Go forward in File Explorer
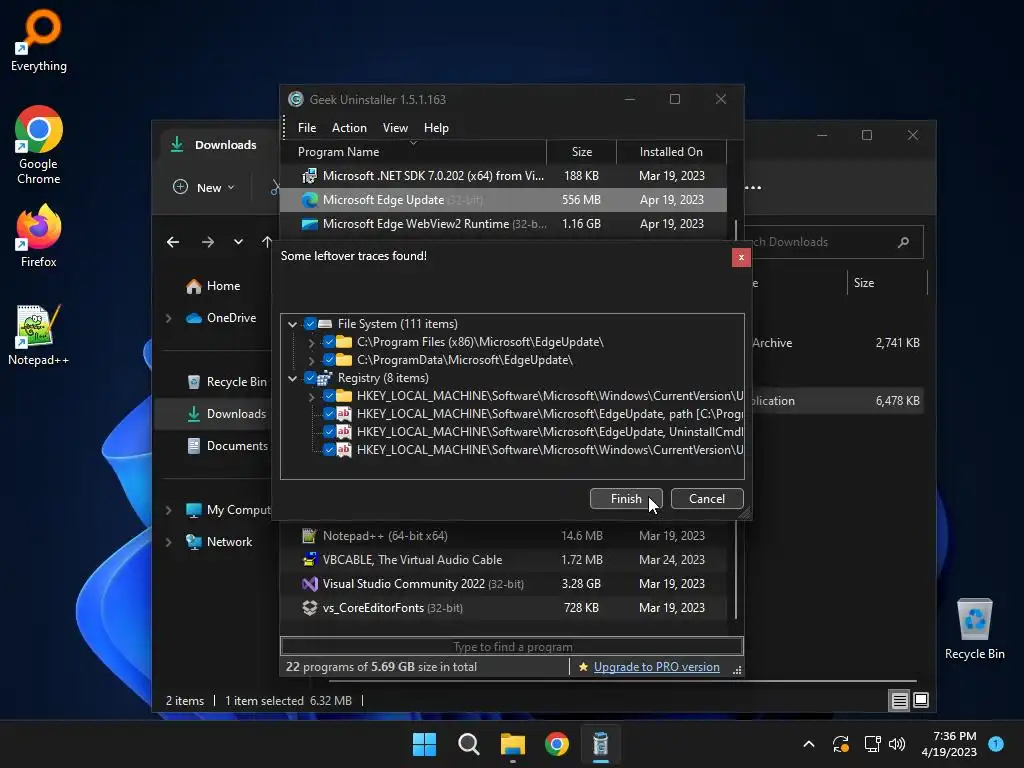The height and width of the screenshot is (768, 1024). pyautogui.click(x=208, y=242)
